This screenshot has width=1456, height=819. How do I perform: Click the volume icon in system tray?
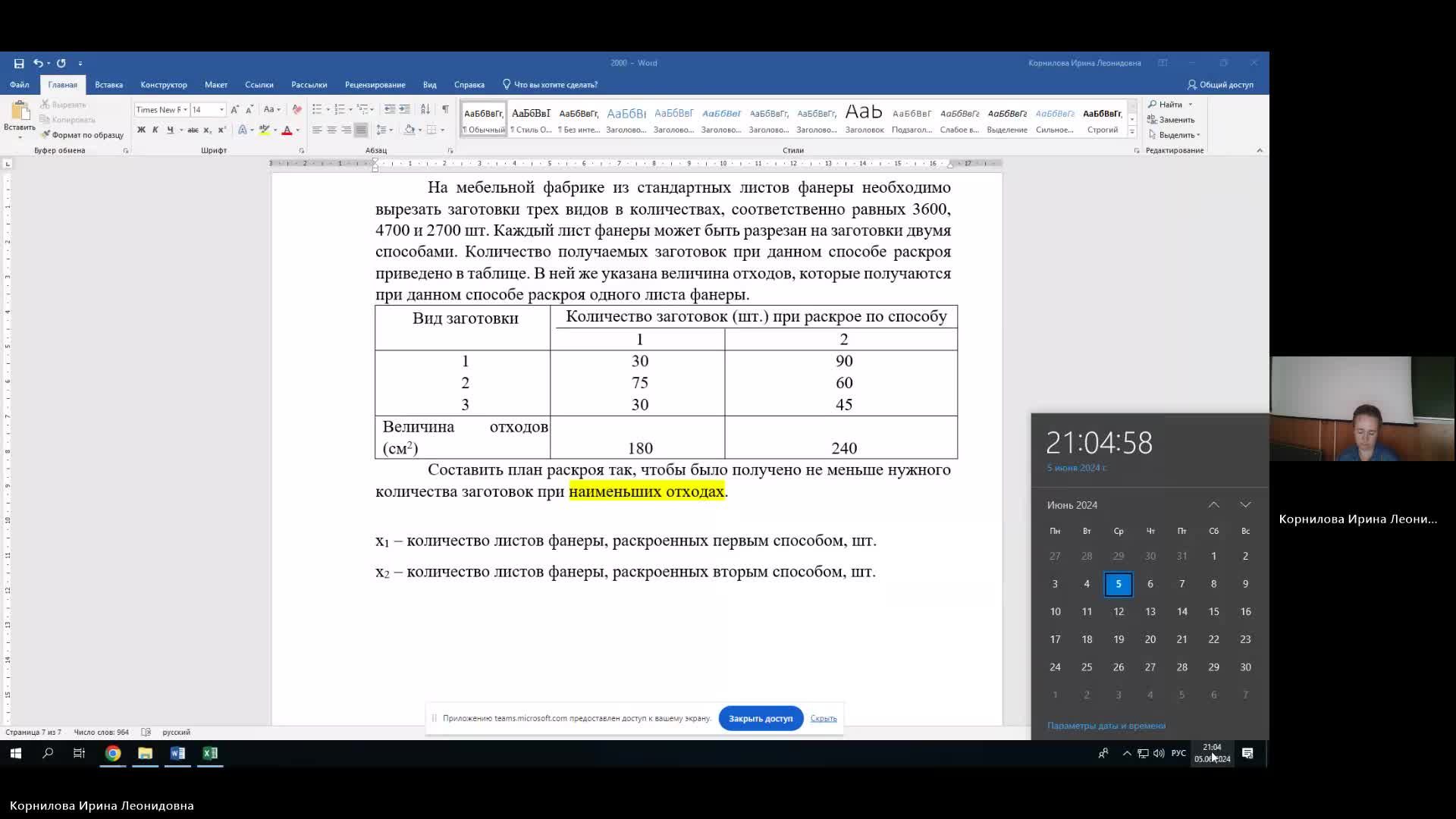1159,753
